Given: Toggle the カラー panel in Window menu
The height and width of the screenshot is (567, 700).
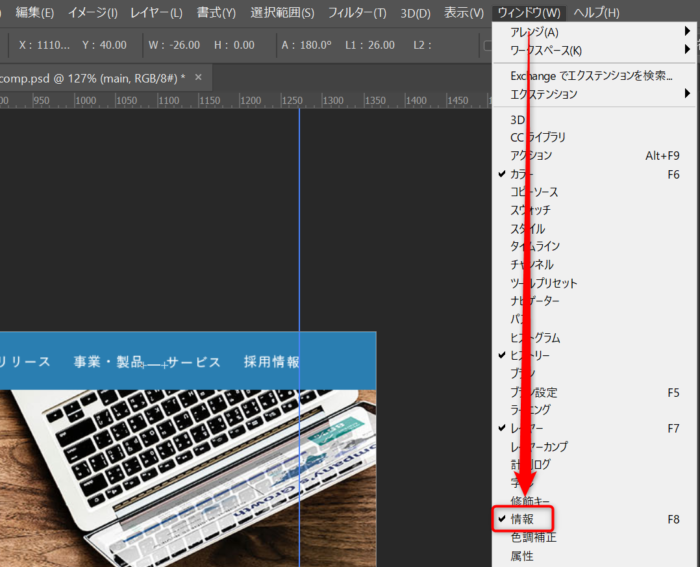Looking at the screenshot, I should (522, 174).
